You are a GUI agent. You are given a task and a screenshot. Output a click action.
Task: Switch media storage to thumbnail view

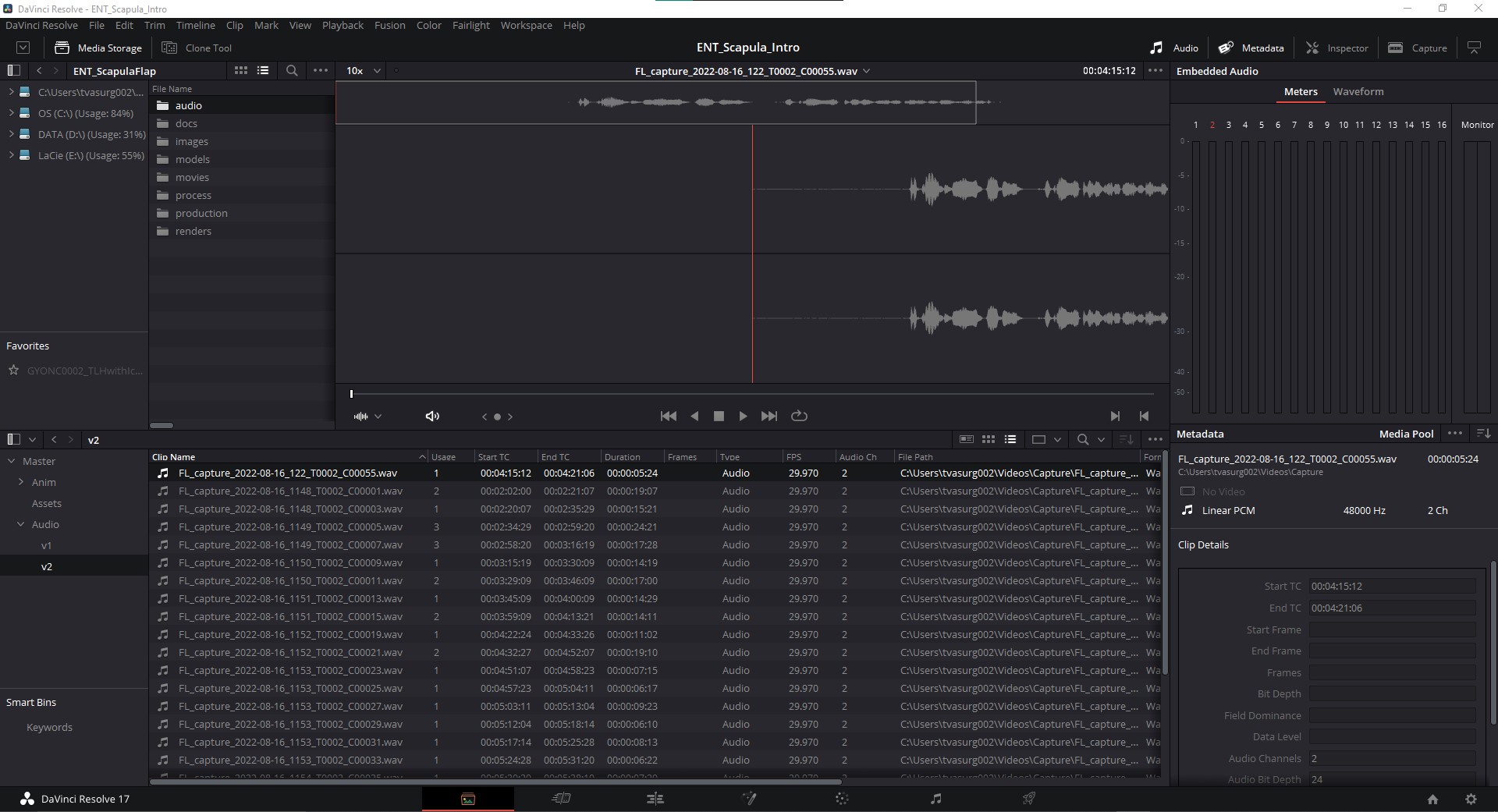pos(241,70)
